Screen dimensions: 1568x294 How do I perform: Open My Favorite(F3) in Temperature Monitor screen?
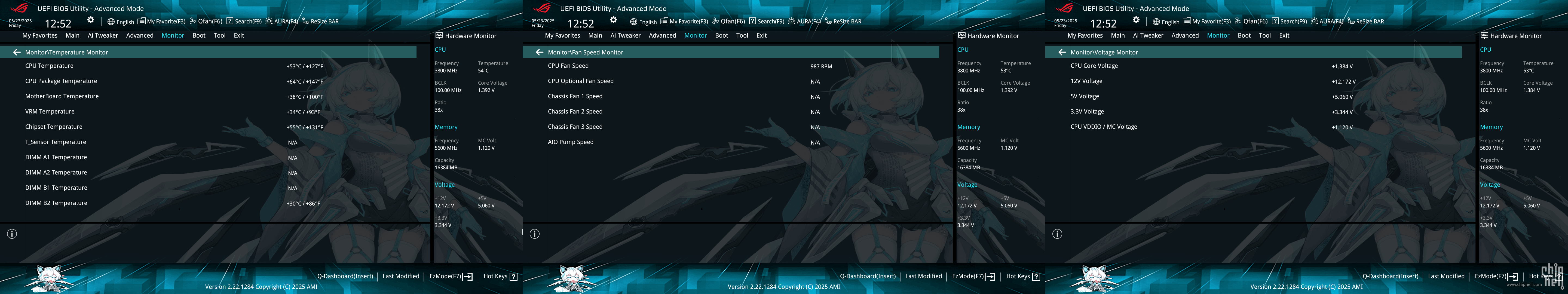(x=161, y=21)
